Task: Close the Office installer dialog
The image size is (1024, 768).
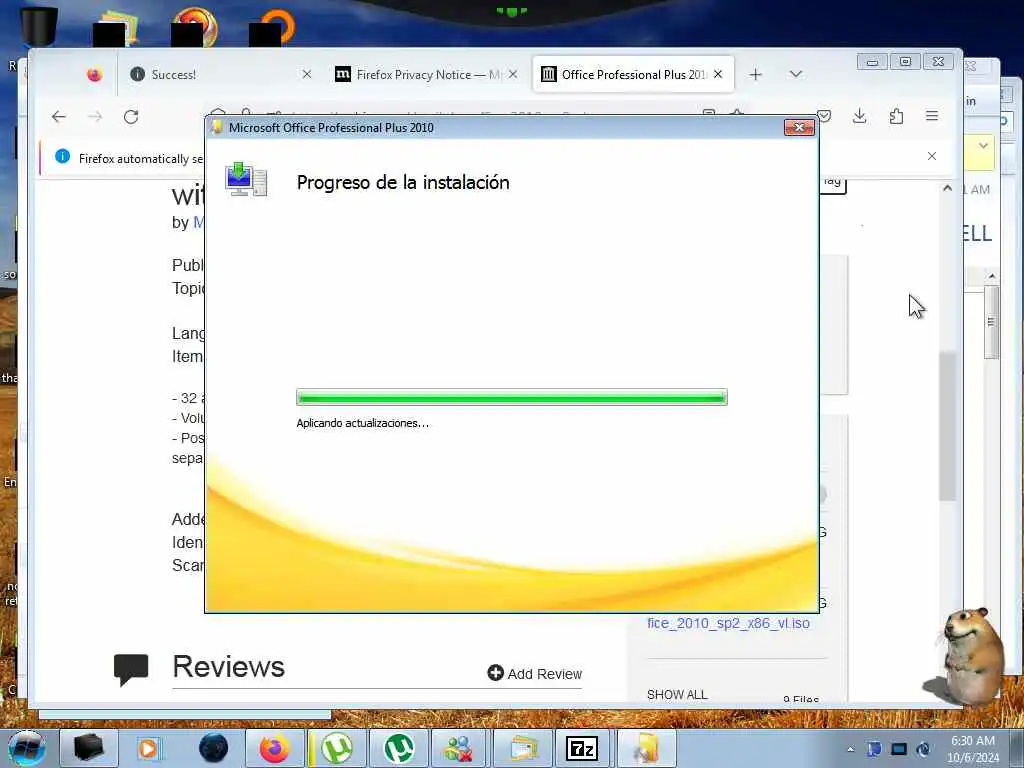Action: (x=799, y=127)
